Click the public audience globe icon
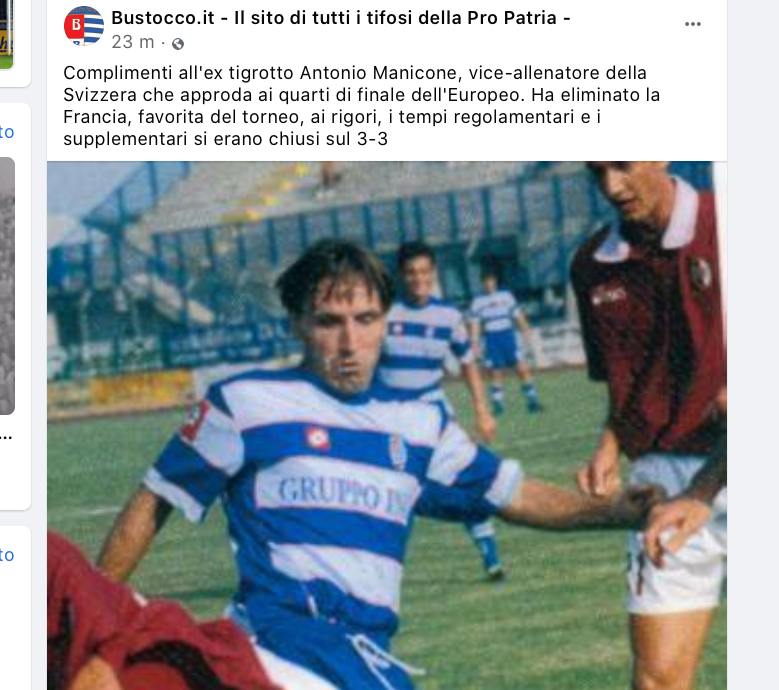Image resolution: width=779 pixels, height=690 pixels. point(178,43)
